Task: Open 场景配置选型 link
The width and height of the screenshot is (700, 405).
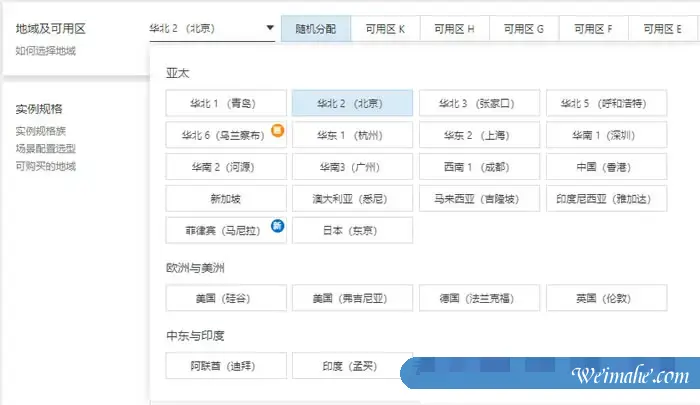Action: [x=46, y=149]
